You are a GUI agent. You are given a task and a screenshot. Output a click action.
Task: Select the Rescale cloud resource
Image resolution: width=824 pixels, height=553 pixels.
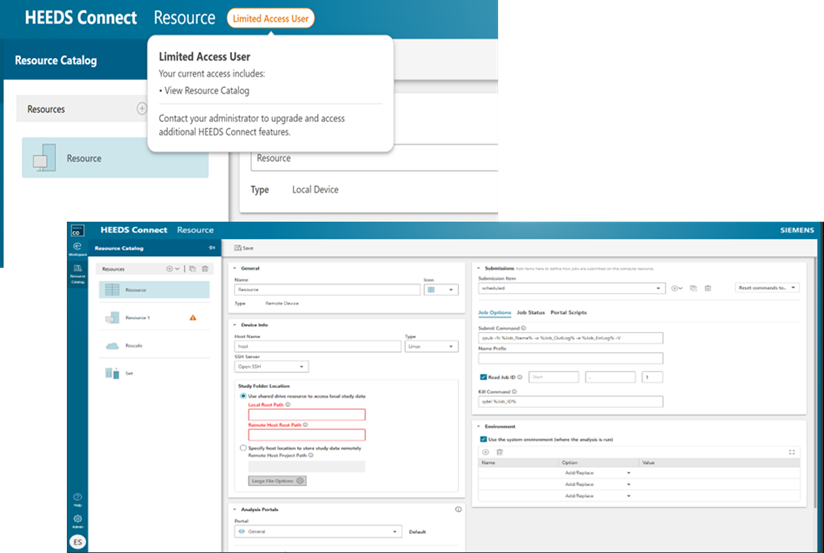click(x=154, y=345)
